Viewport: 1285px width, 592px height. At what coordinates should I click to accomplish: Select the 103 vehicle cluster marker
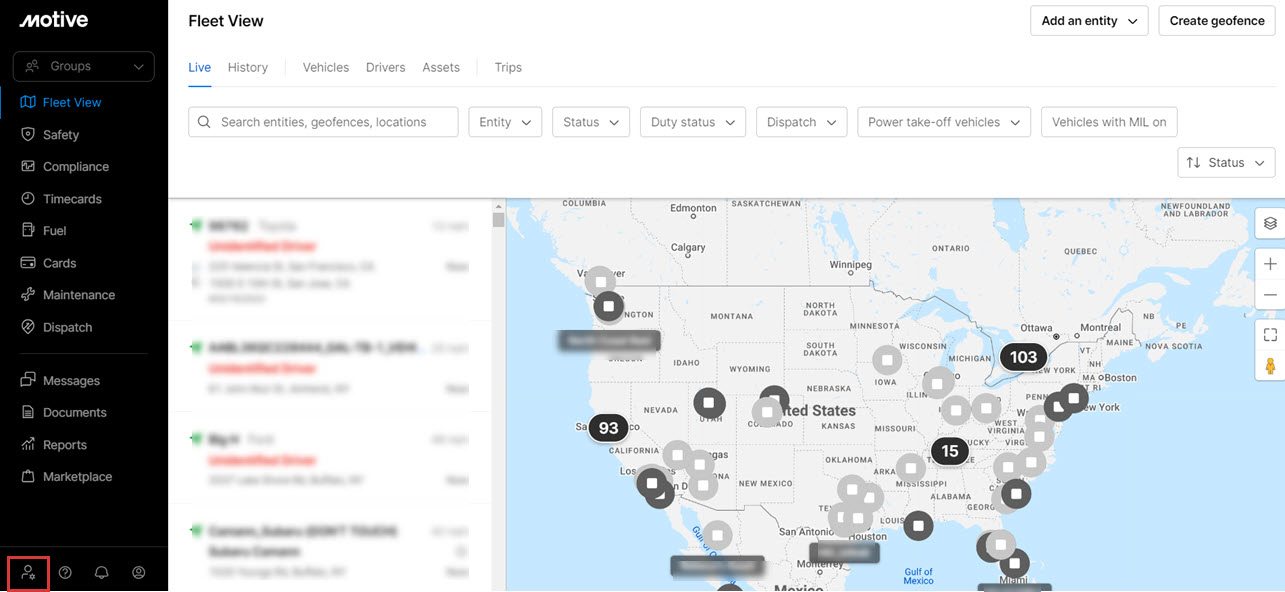[1023, 357]
